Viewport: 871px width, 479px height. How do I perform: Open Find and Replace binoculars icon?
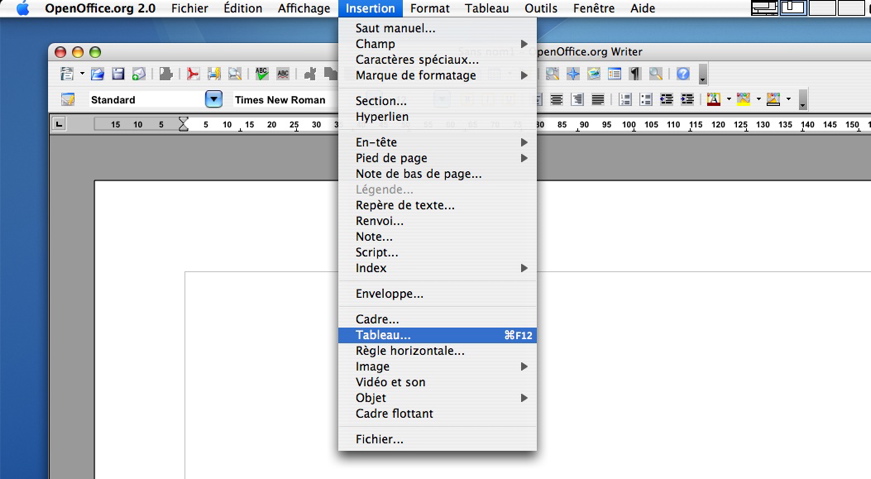552,73
